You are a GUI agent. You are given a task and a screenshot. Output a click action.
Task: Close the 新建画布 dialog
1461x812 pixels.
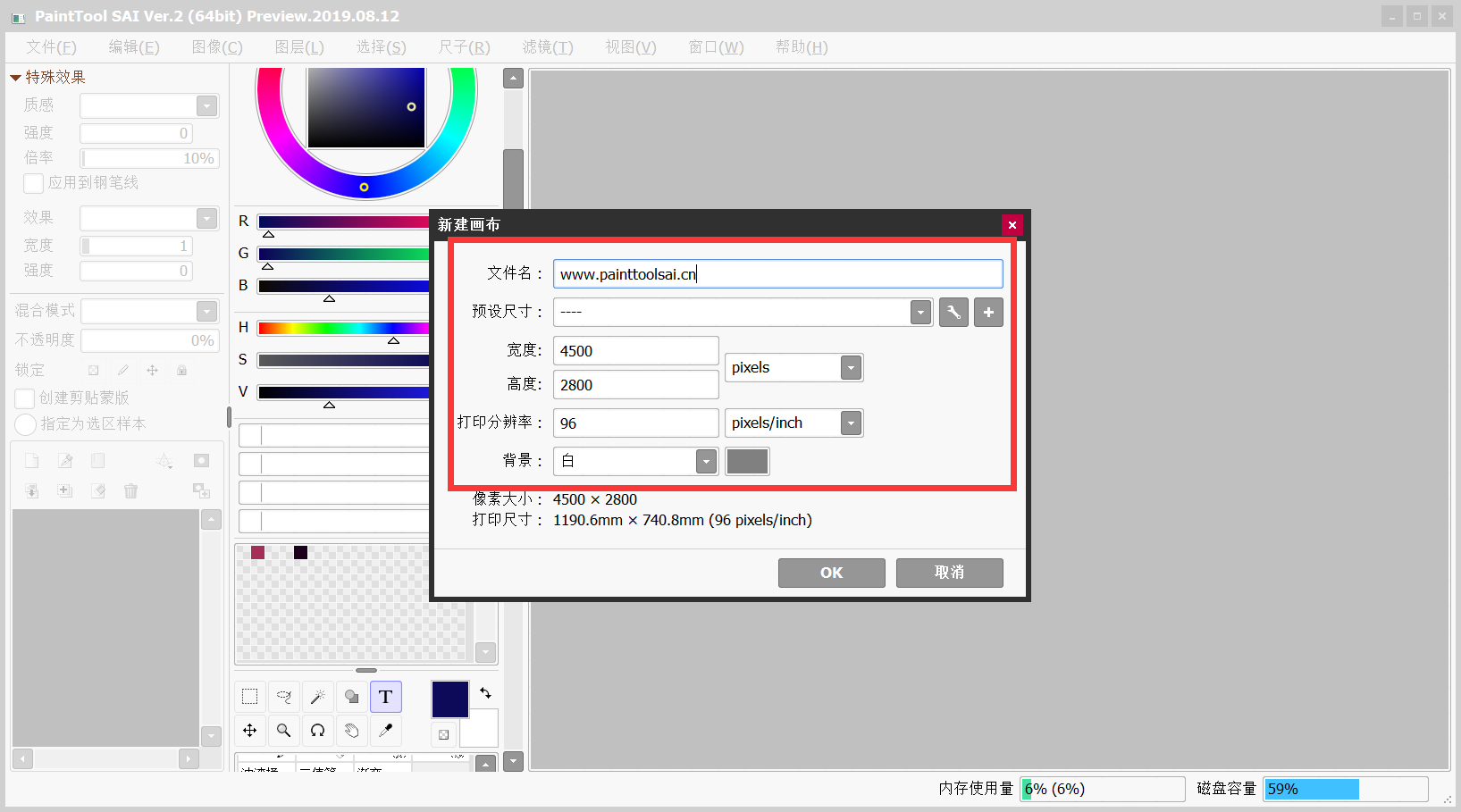click(1012, 225)
